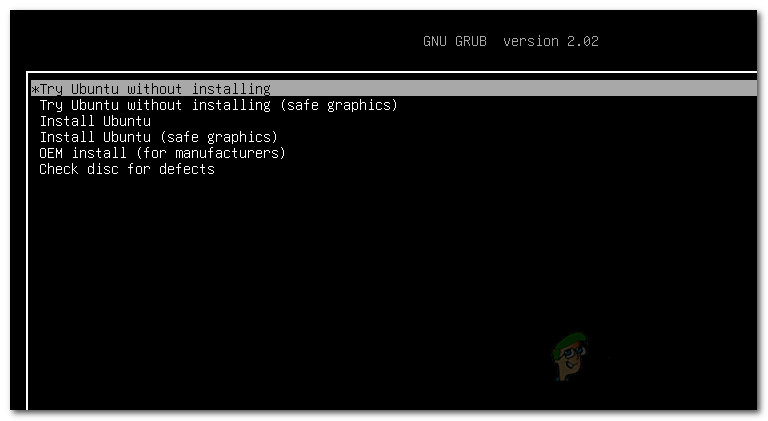Choose Check disc for defects option
Image resolution: width=768 pixels, height=421 pixels.
tap(127, 169)
